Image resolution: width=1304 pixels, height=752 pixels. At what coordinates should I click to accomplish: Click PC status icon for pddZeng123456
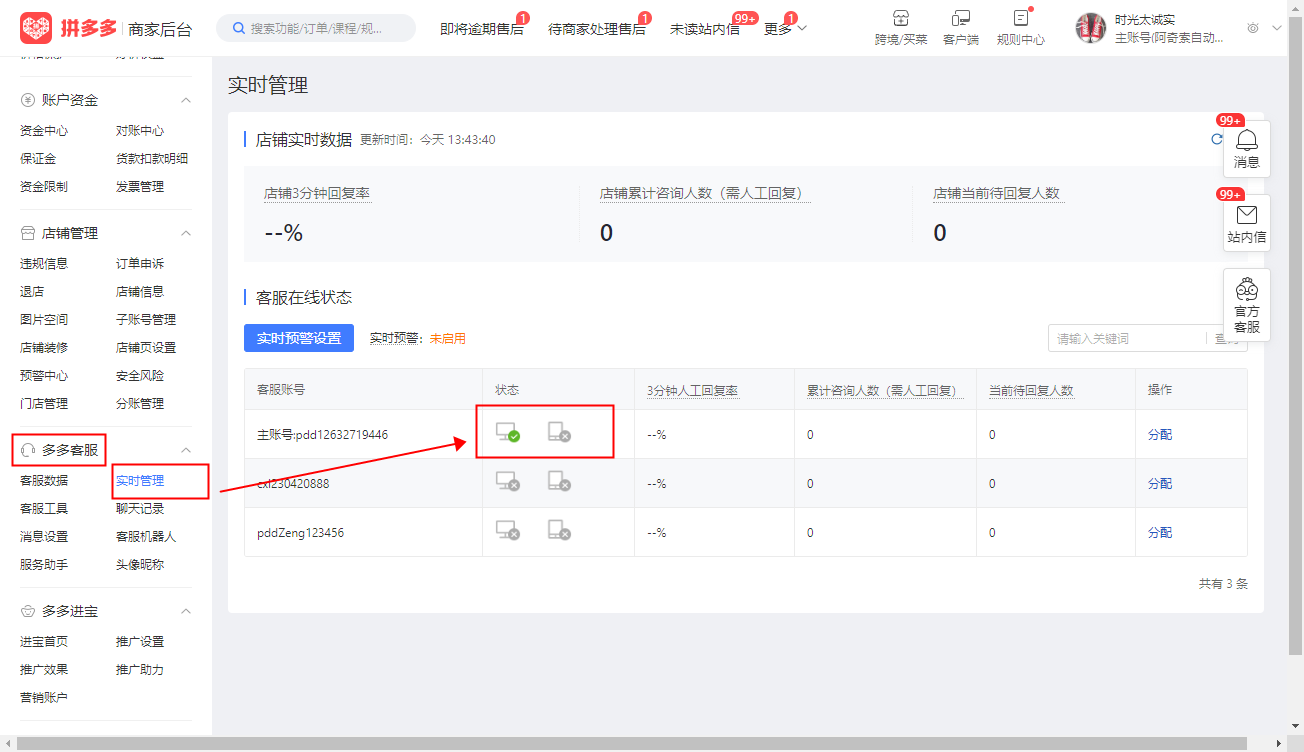pos(507,530)
